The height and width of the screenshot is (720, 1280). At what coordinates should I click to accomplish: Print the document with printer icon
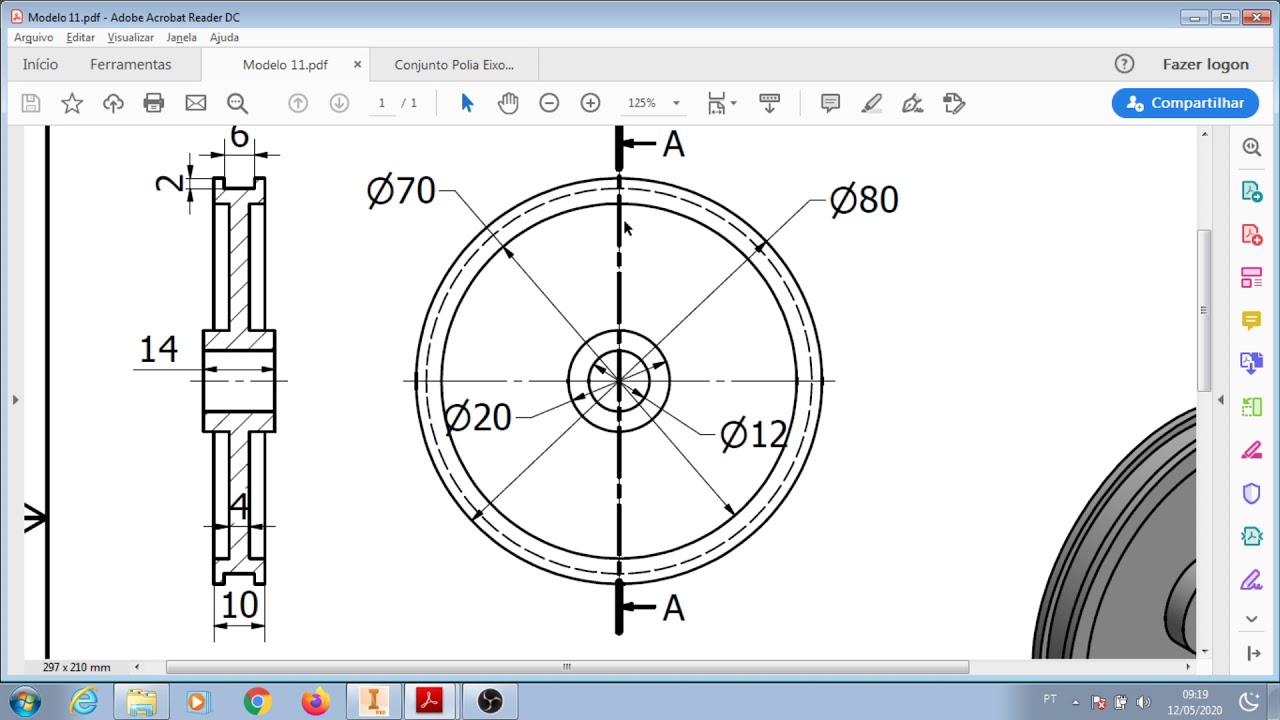[x=154, y=103]
